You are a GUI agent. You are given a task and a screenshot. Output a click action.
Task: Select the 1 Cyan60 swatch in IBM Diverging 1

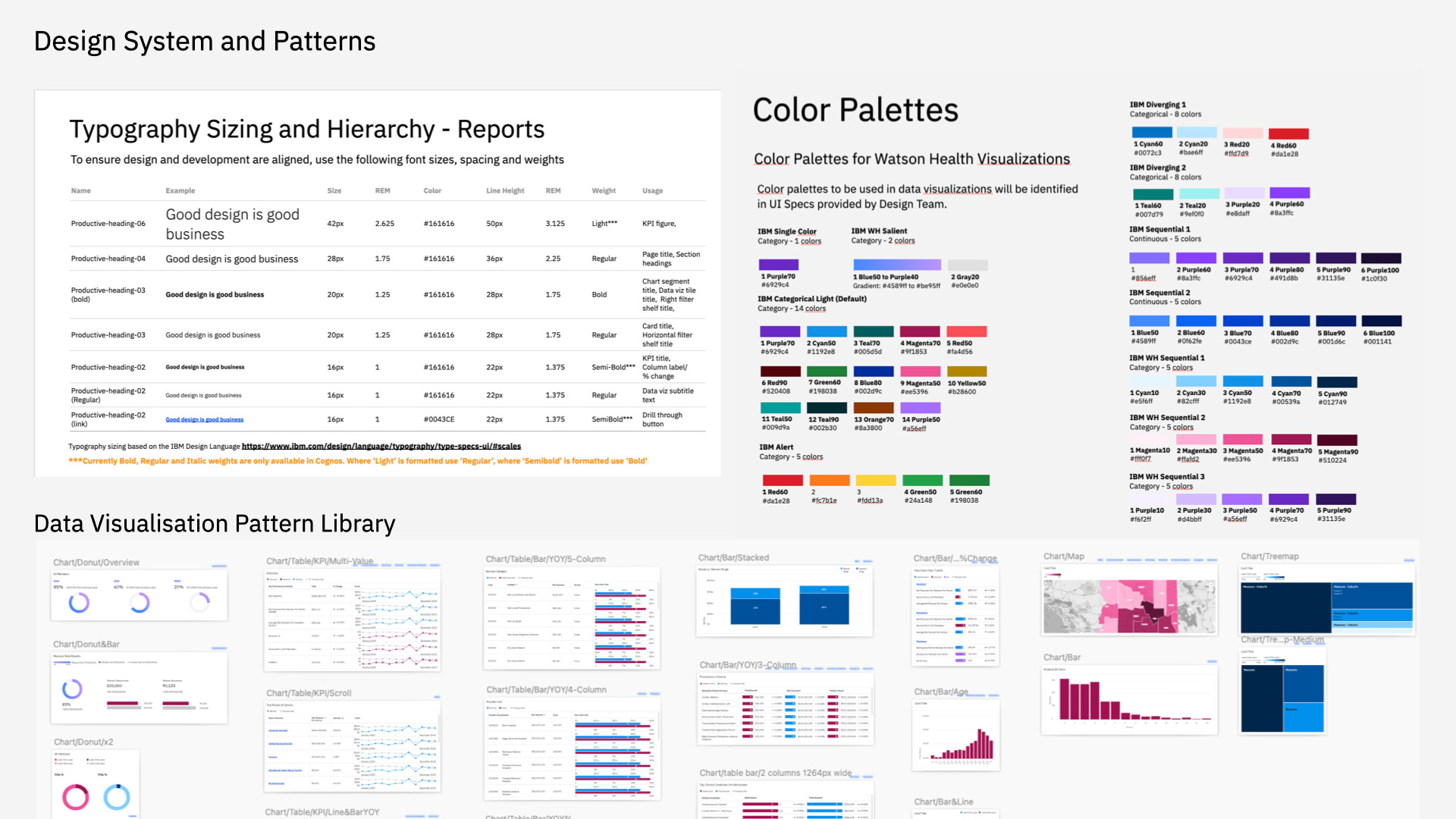coord(1152,133)
